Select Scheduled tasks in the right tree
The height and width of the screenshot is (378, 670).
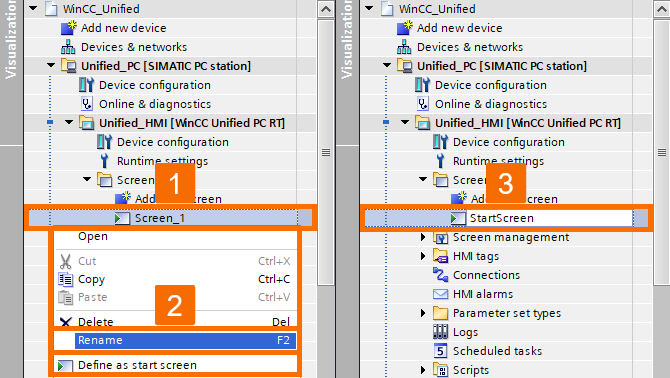(497, 351)
